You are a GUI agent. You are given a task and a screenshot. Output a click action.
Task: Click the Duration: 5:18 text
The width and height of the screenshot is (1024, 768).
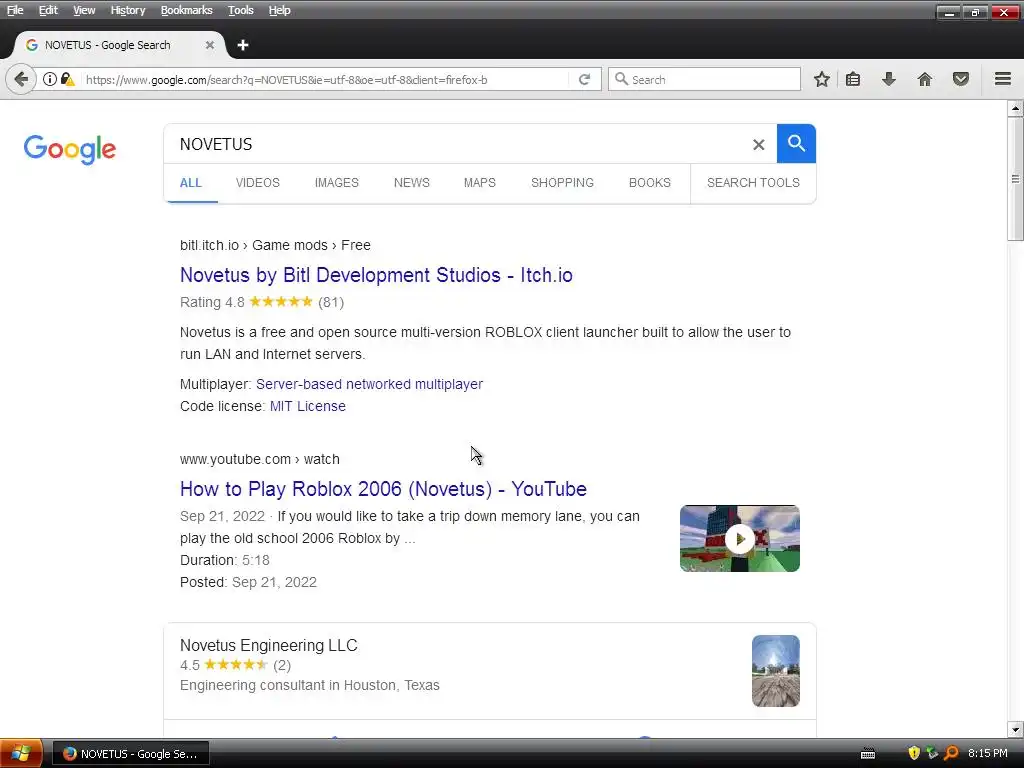(225, 560)
